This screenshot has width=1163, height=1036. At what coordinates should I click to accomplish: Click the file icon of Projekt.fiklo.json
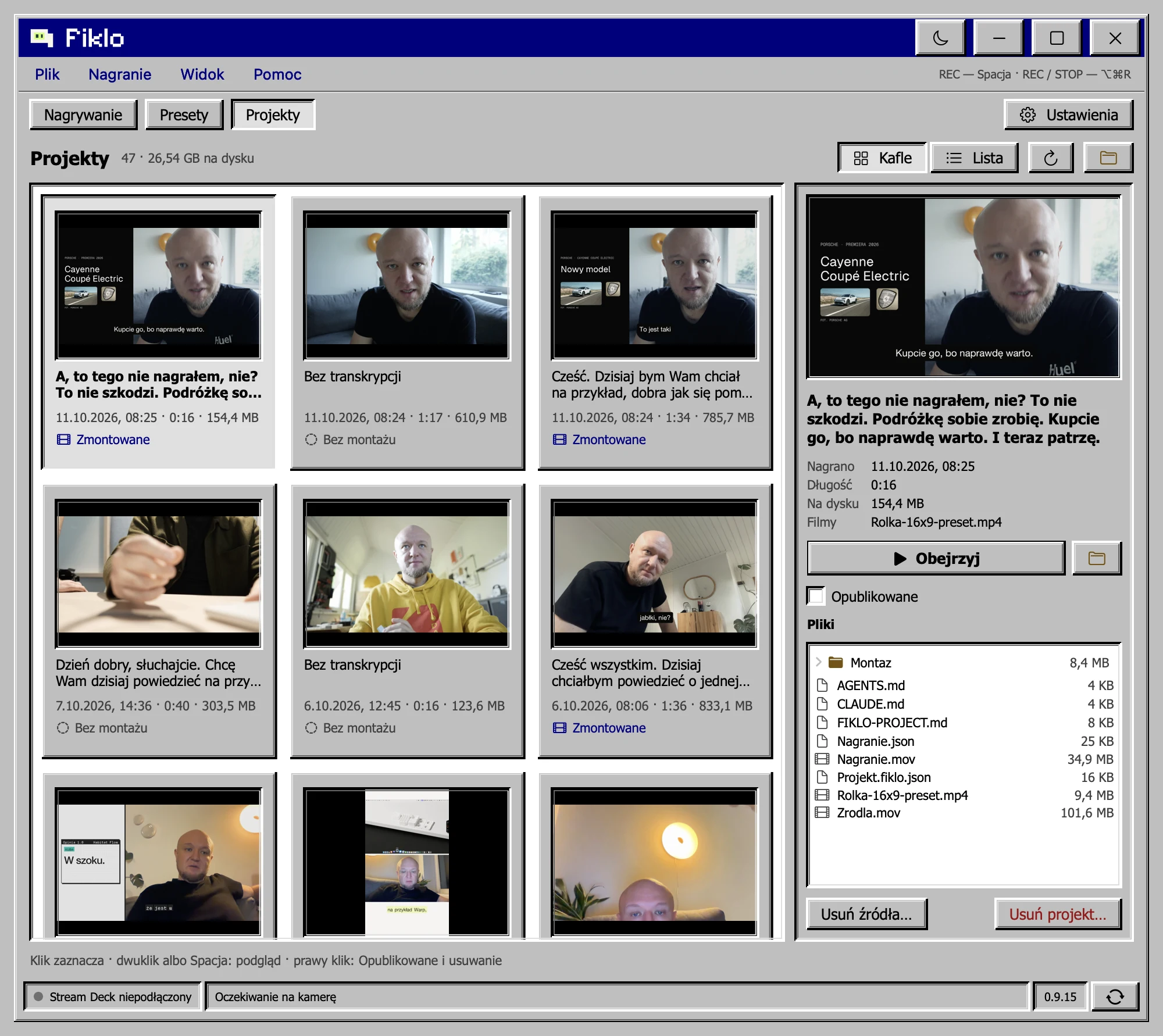[822, 777]
